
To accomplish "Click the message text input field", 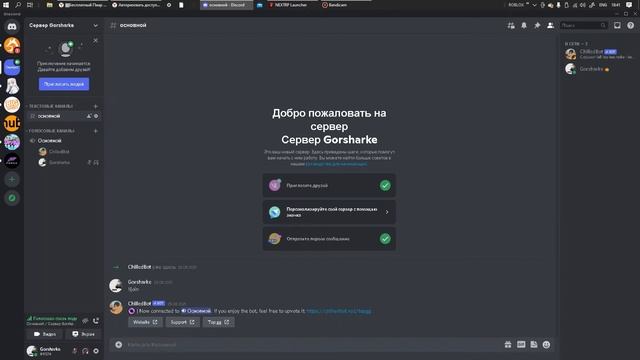I will click(312, 345).
